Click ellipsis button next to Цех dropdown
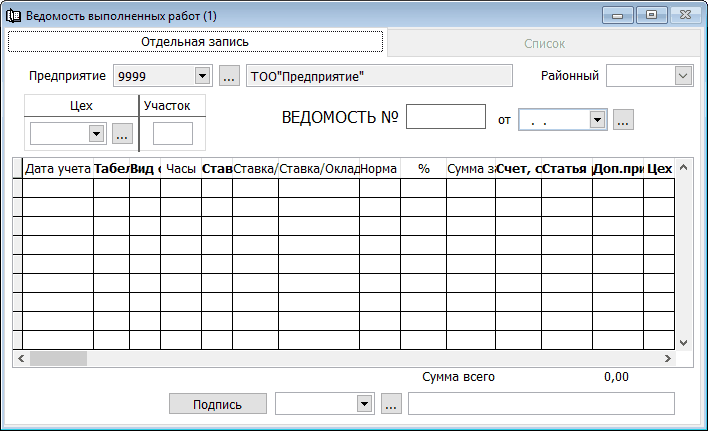Screen dimensions: 708x431 [x=122, y=133]
